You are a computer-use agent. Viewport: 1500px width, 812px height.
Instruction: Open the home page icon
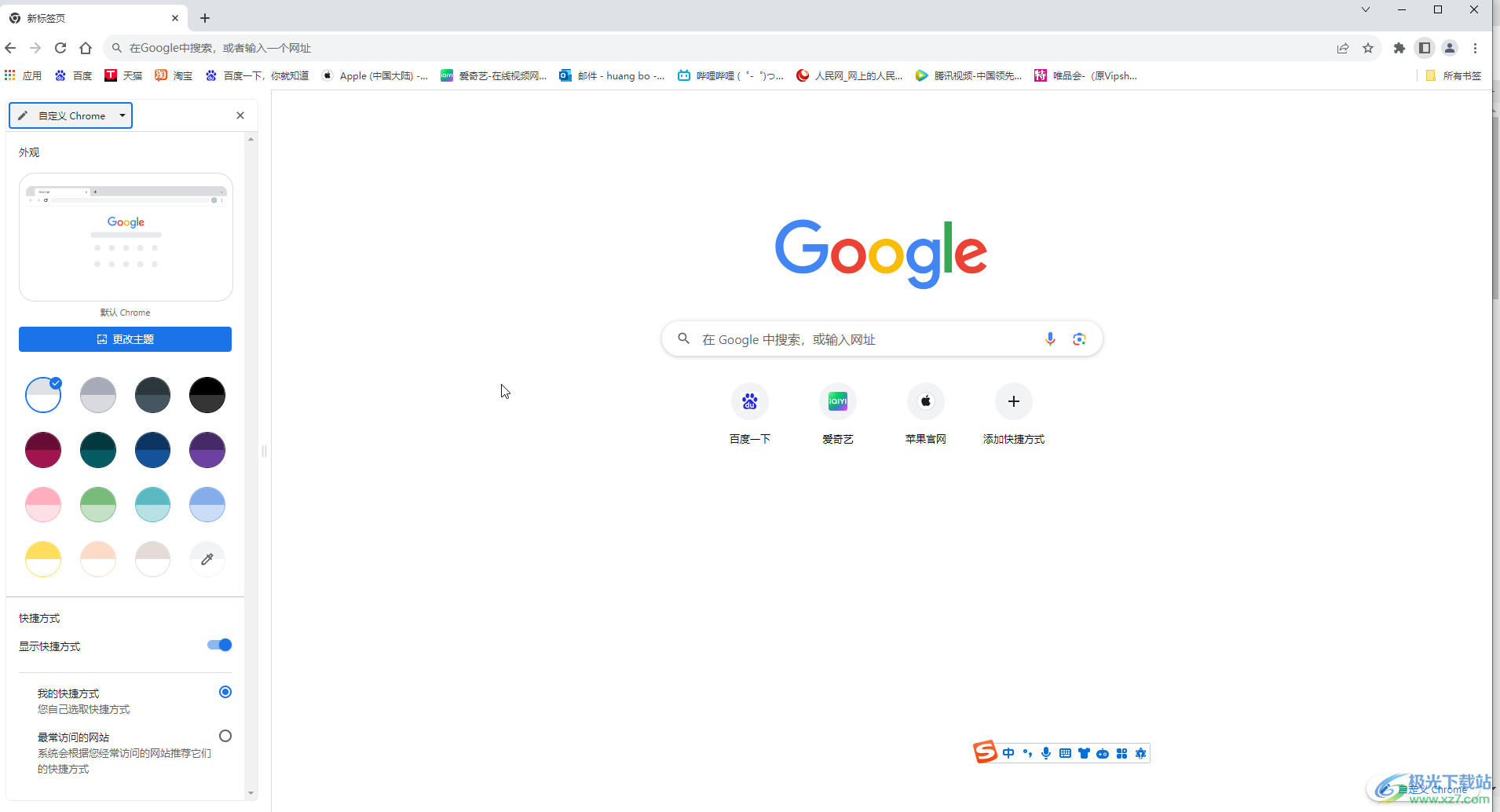click(86, 48)
